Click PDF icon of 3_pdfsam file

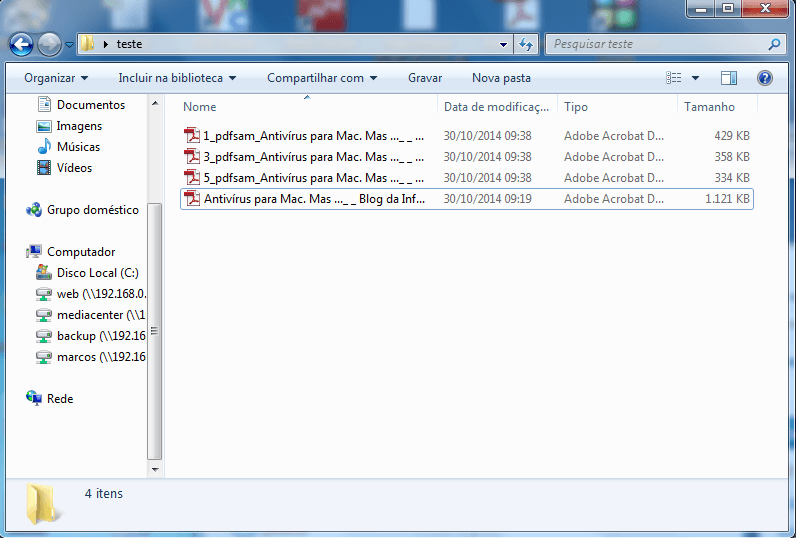tap(192, 156)
